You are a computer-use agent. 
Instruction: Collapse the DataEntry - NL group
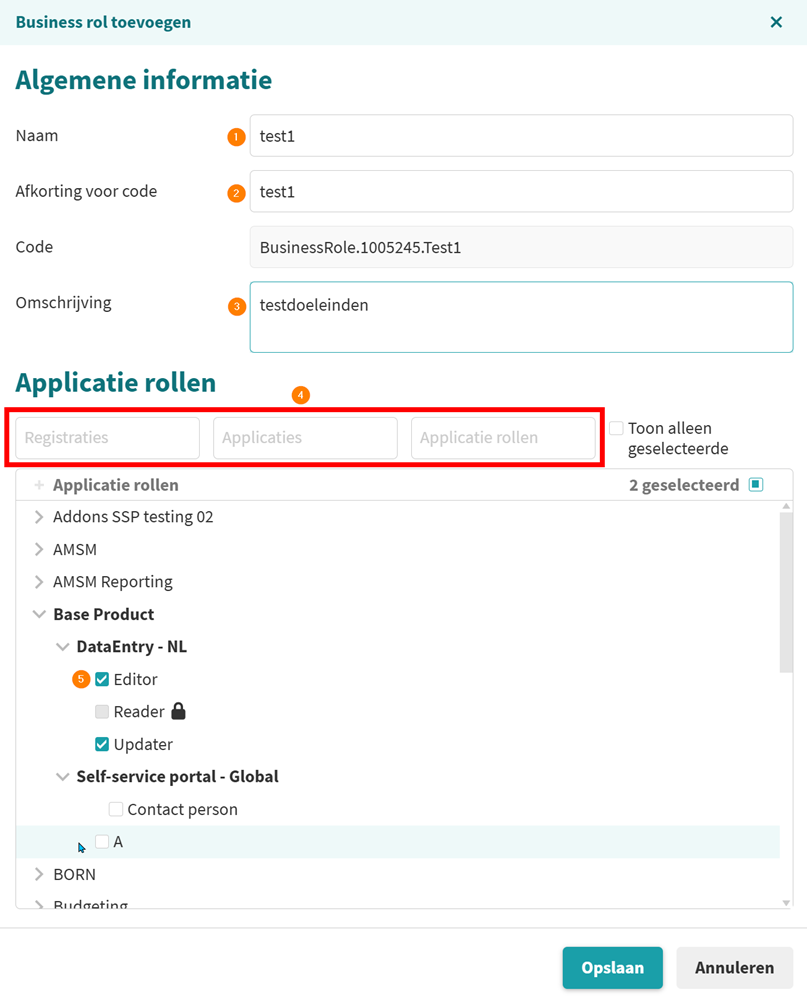pyautogui.click(x=62, y=647)
